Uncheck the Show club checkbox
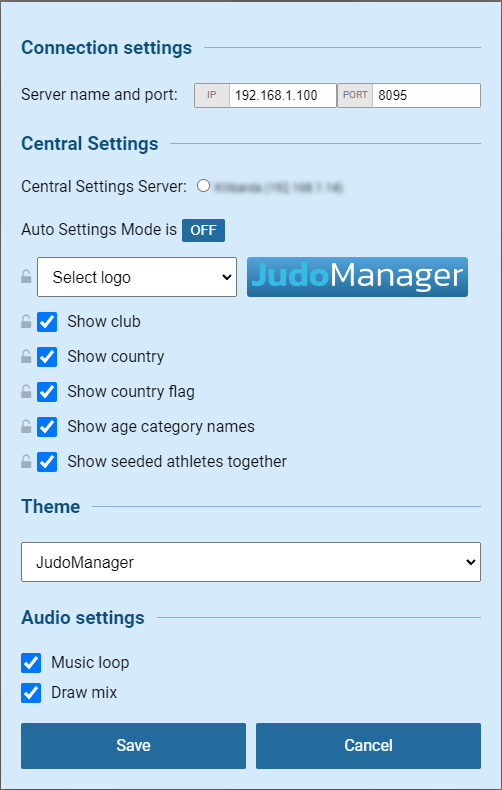This screenshot has height=790, width=502. [x=47, y=321]
